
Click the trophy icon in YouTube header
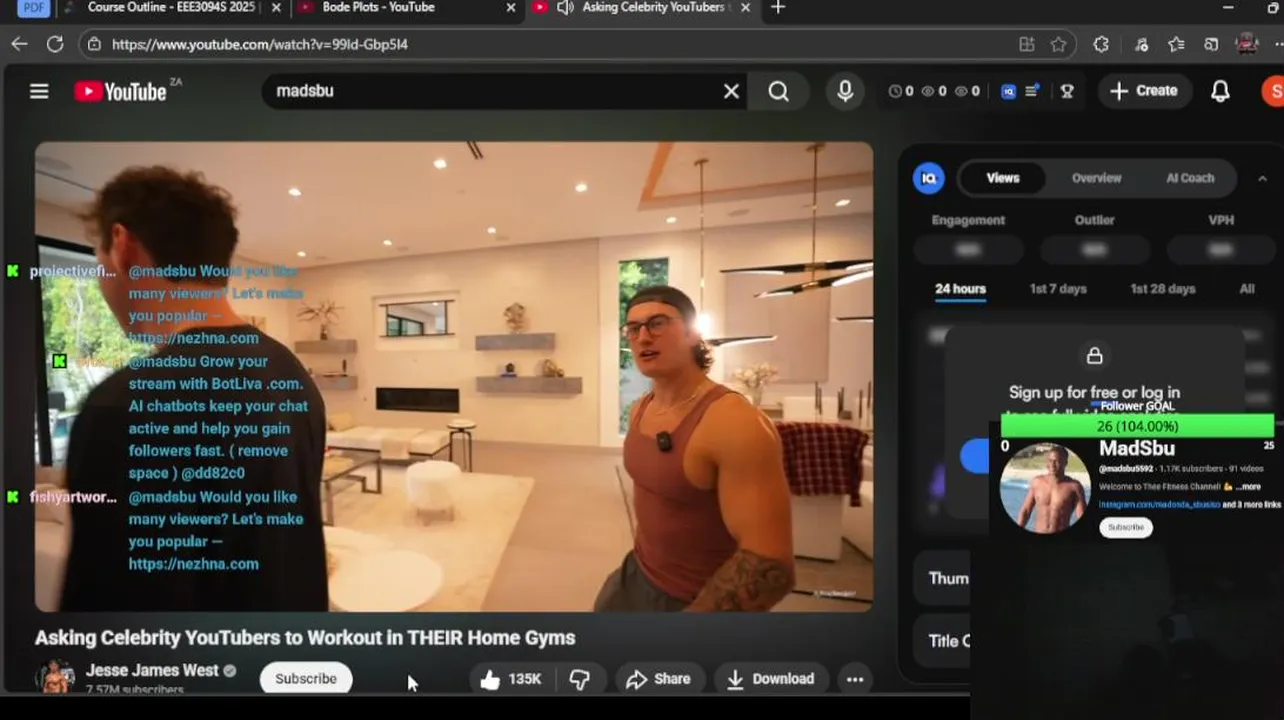coord(1067,91)
